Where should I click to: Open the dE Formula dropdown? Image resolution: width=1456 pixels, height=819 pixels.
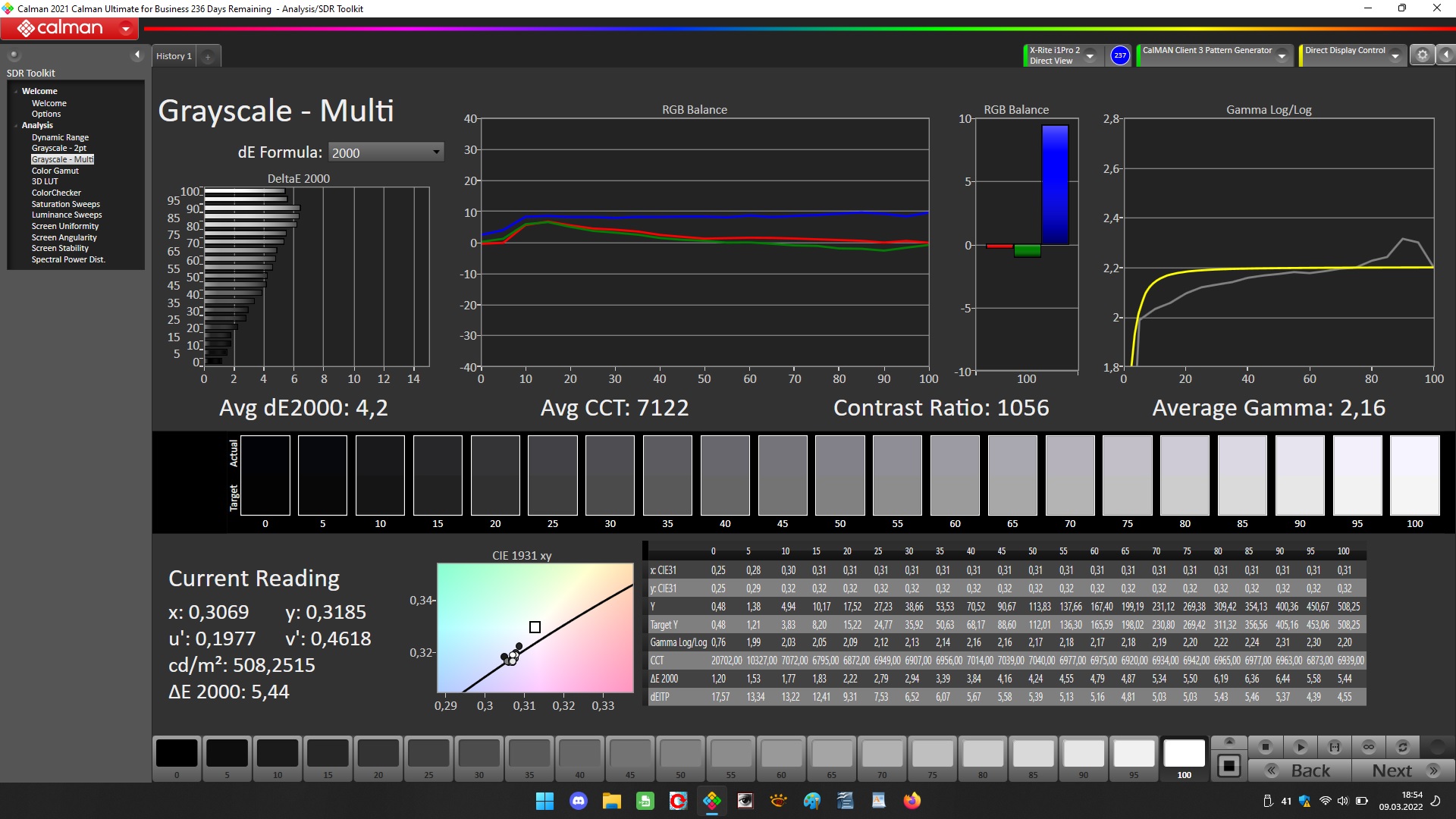[x=386, y=152]
